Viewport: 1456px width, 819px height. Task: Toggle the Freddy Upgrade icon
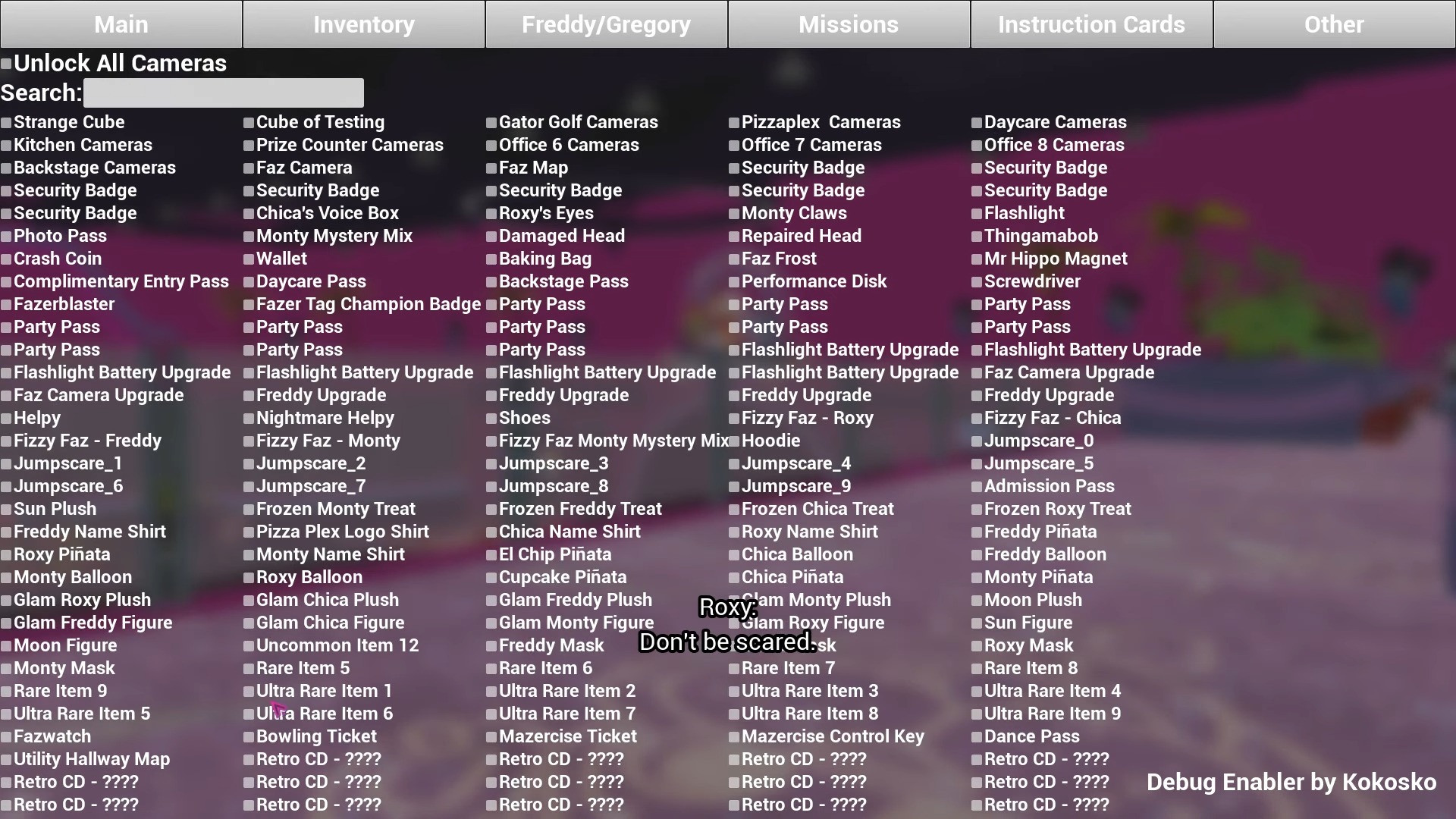(249, 395)
